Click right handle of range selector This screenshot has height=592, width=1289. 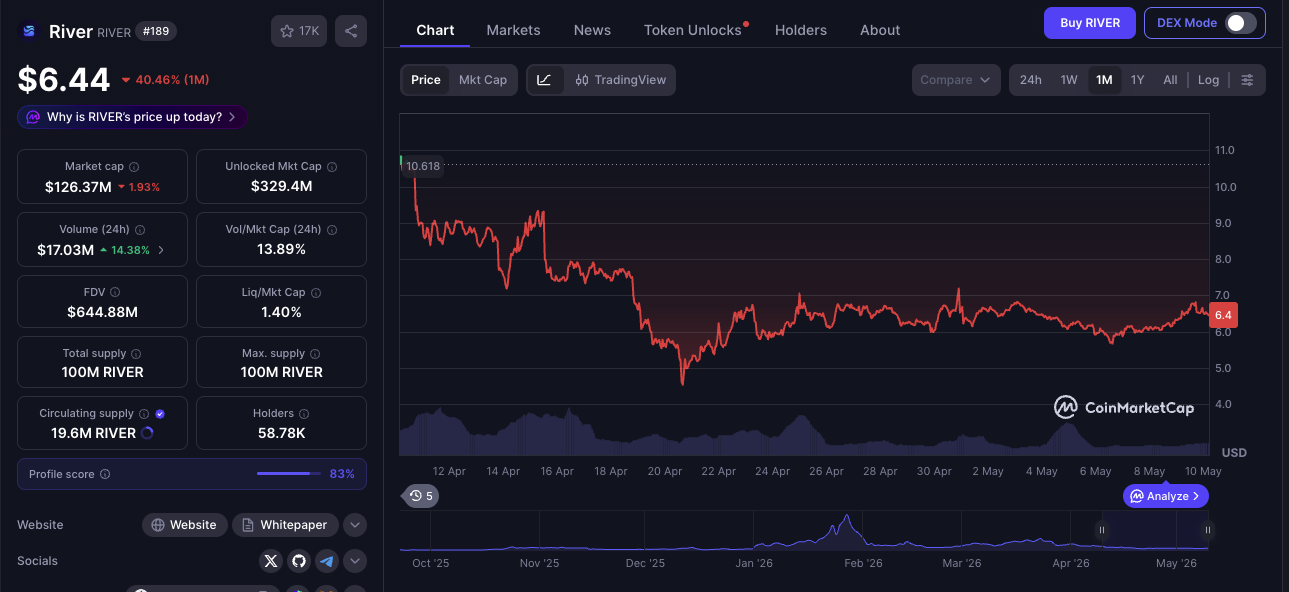1208,531
